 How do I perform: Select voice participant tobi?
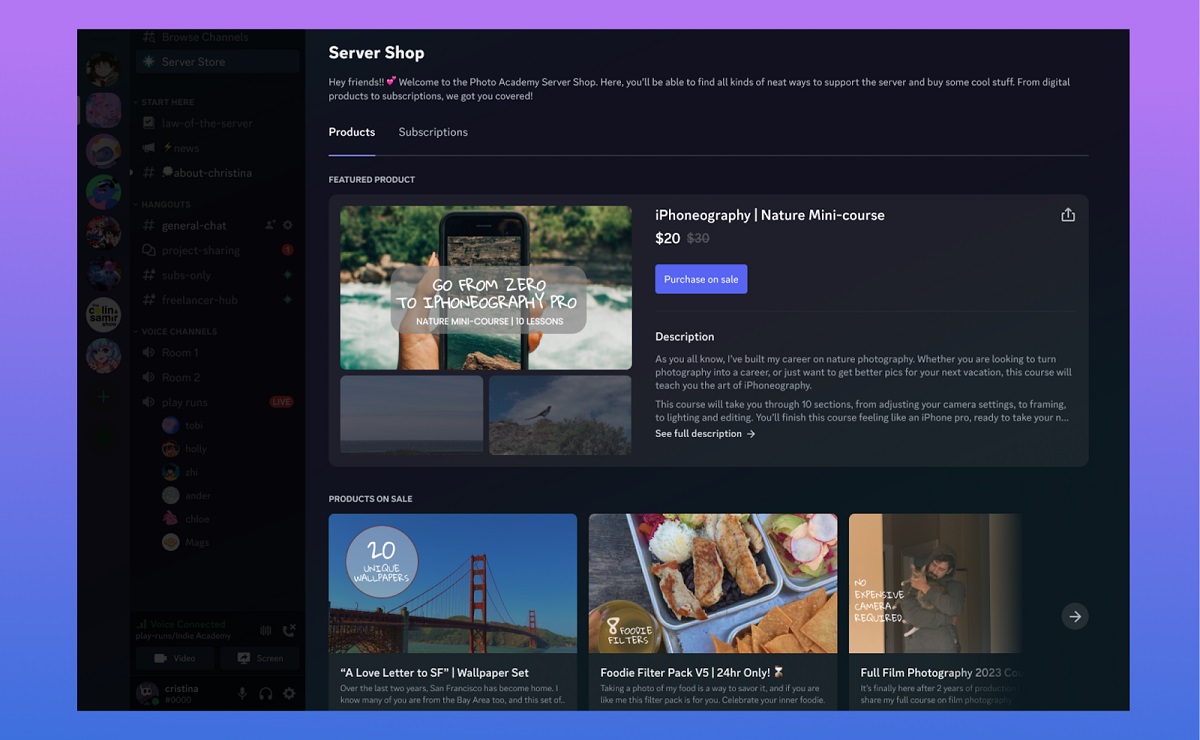point(182,426)
